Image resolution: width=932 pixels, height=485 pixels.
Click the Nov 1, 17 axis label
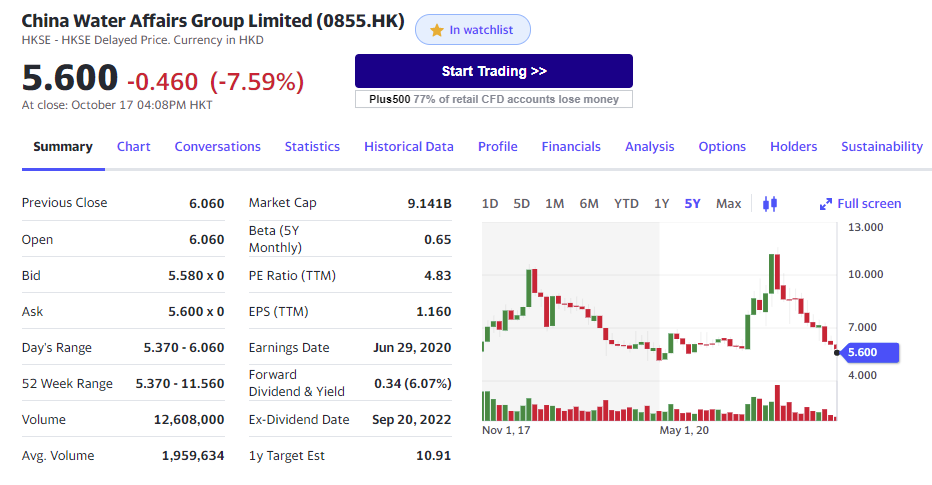click(x=506, y=430)
